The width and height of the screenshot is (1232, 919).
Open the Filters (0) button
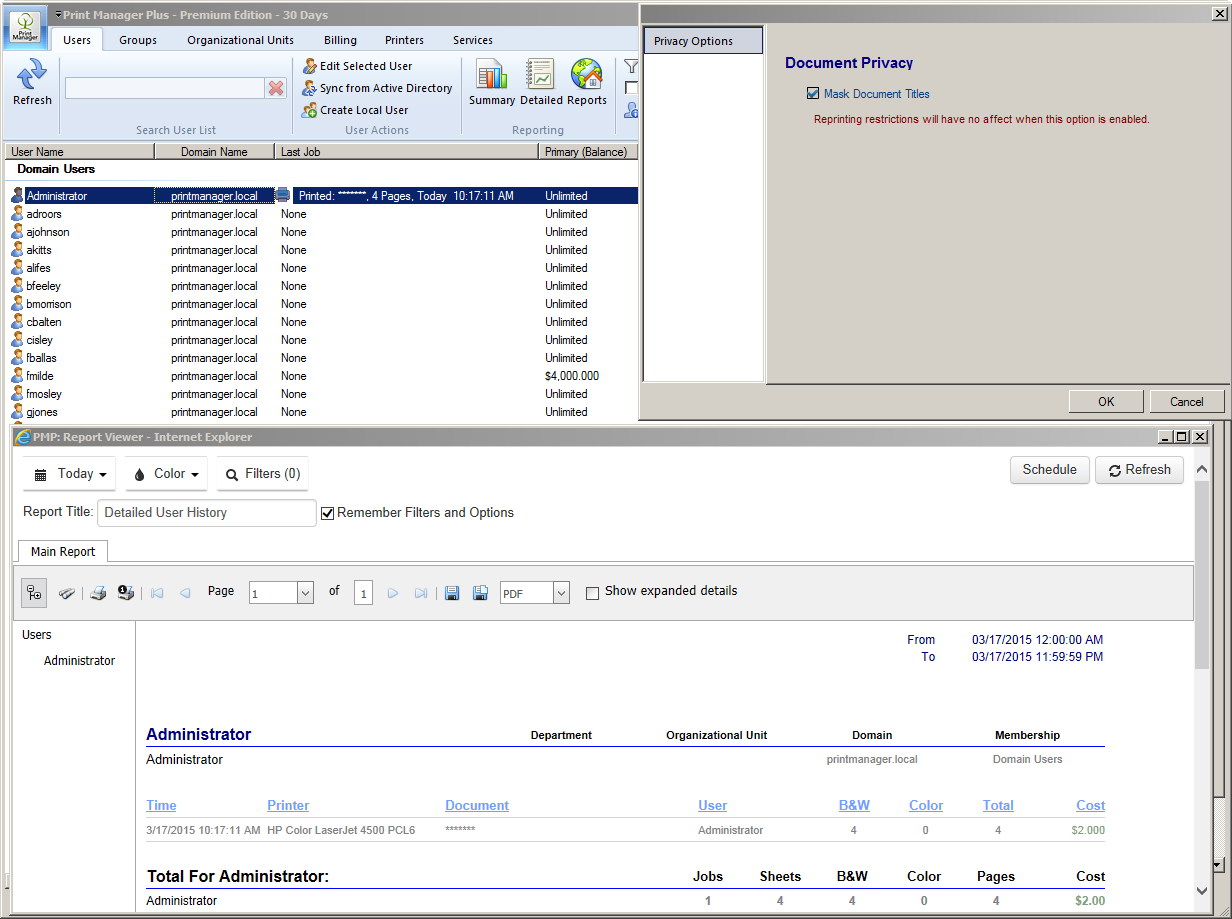(x=263, y=474)
